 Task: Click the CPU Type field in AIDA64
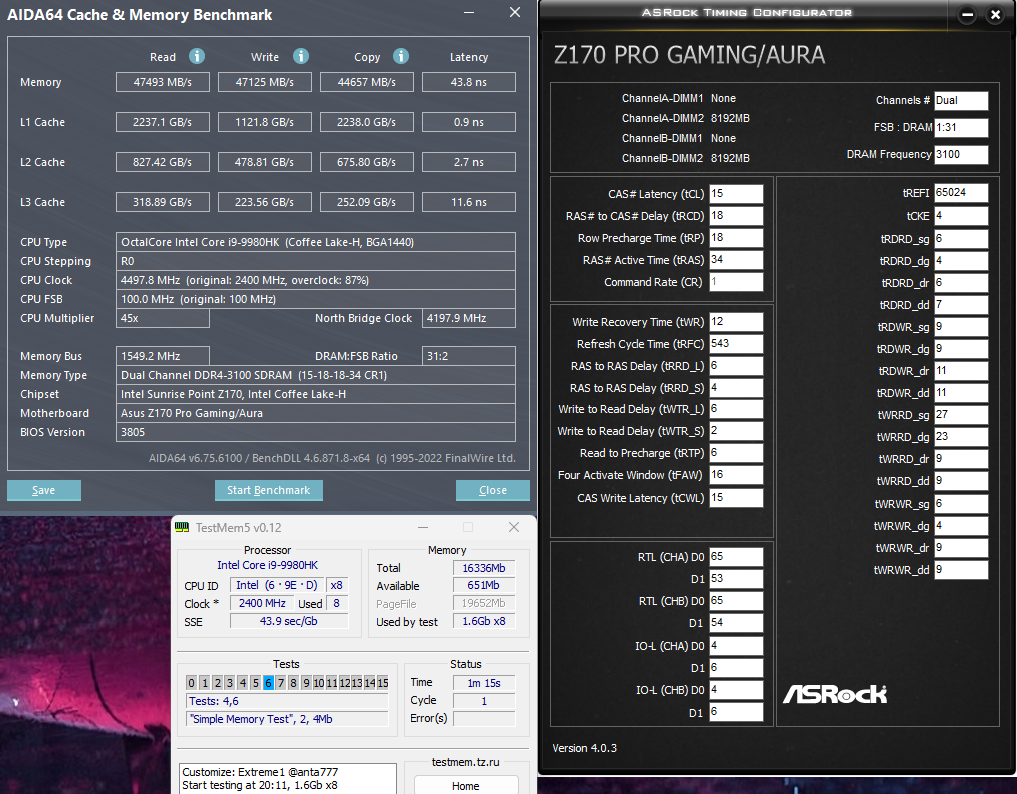coord(316,242)
